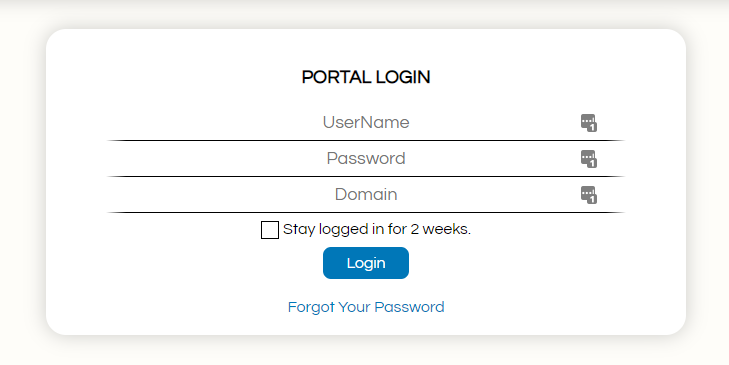This screenshot has width=729, height=365.
Task: Open the password manager icon in Password field
Action: tap(589, 159)
